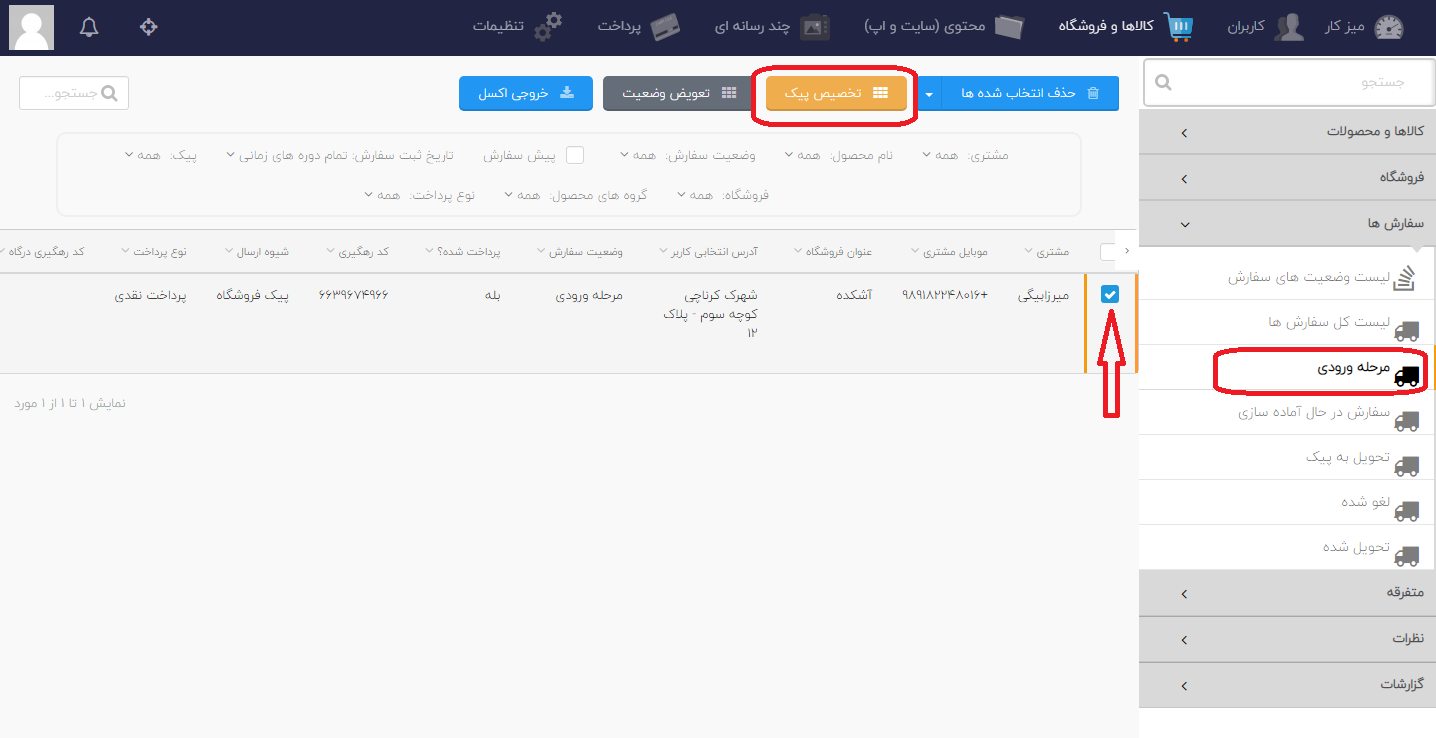Open تنظیمات settings gears menu
This screenshot has height=738, width=1436.
pyautogui.click(x=518, y=27)
